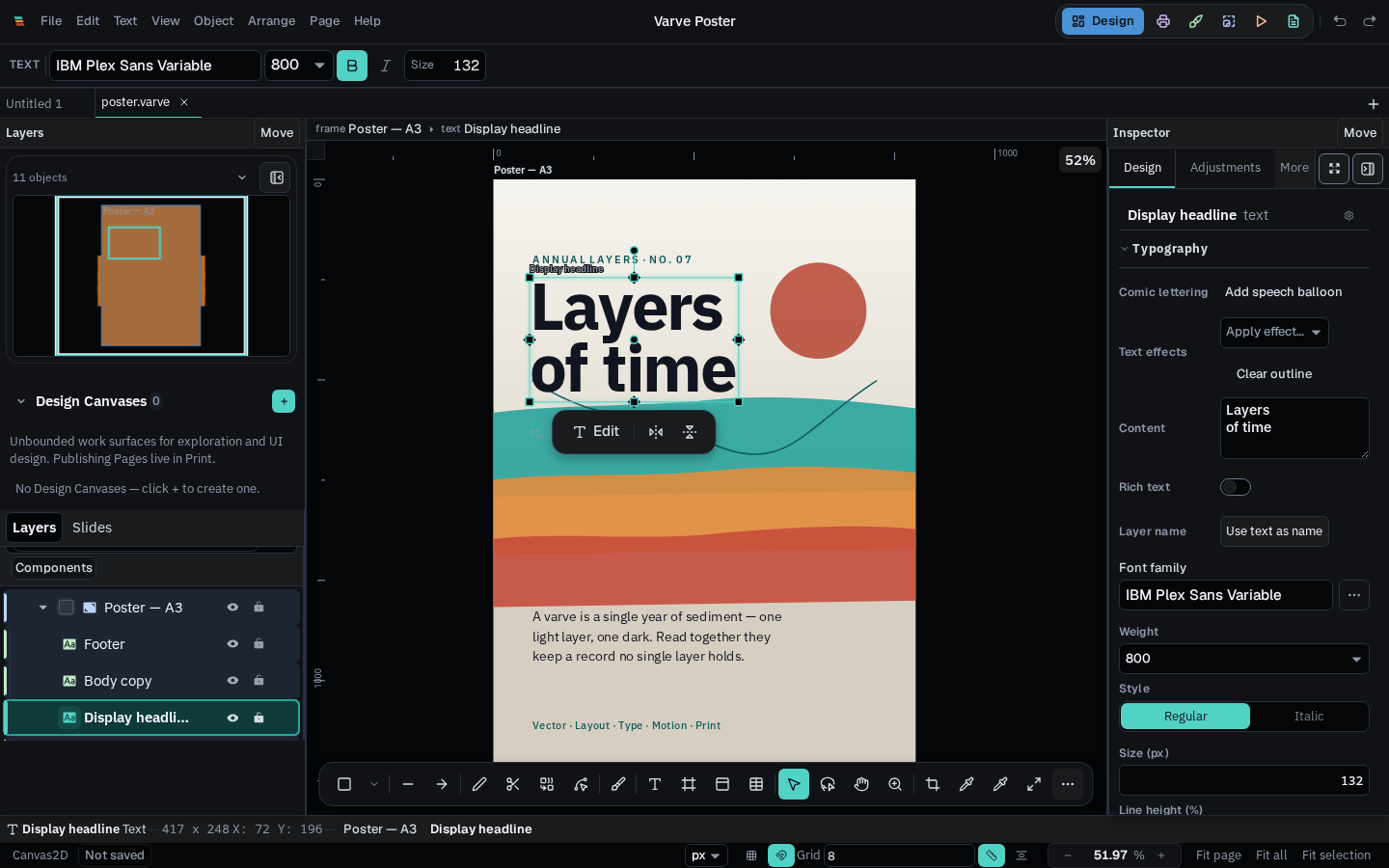
Task: Activate the hand pan tool
Action: pos(861,784)
